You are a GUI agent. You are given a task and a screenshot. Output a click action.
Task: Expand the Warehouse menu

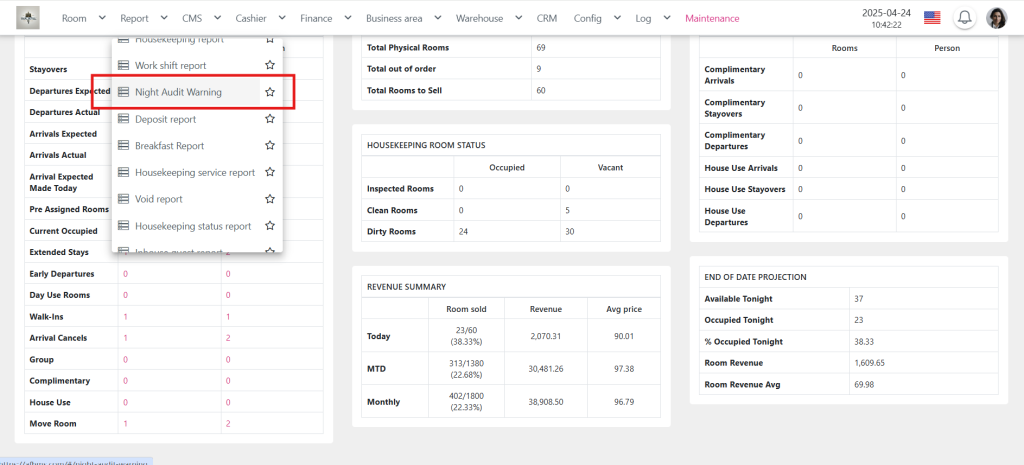coord(487,18)
